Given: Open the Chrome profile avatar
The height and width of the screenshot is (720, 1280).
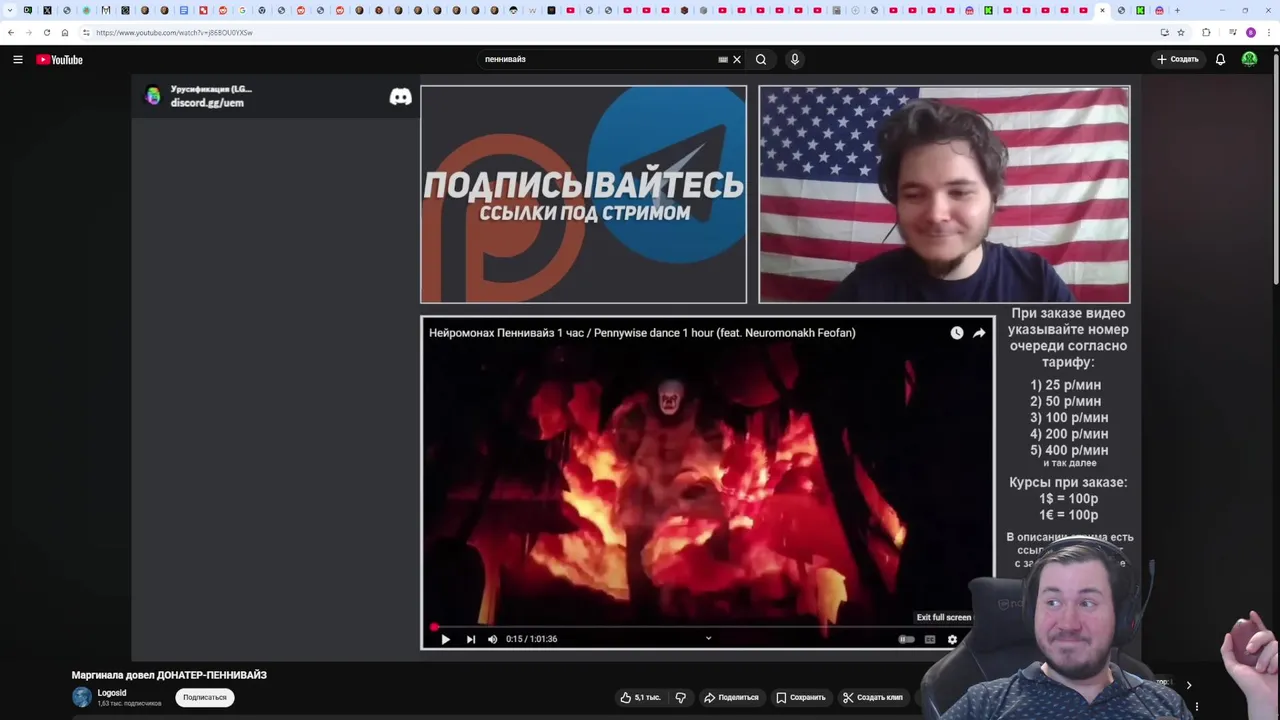Looking at the screenshot, I should click(1250, 32).
